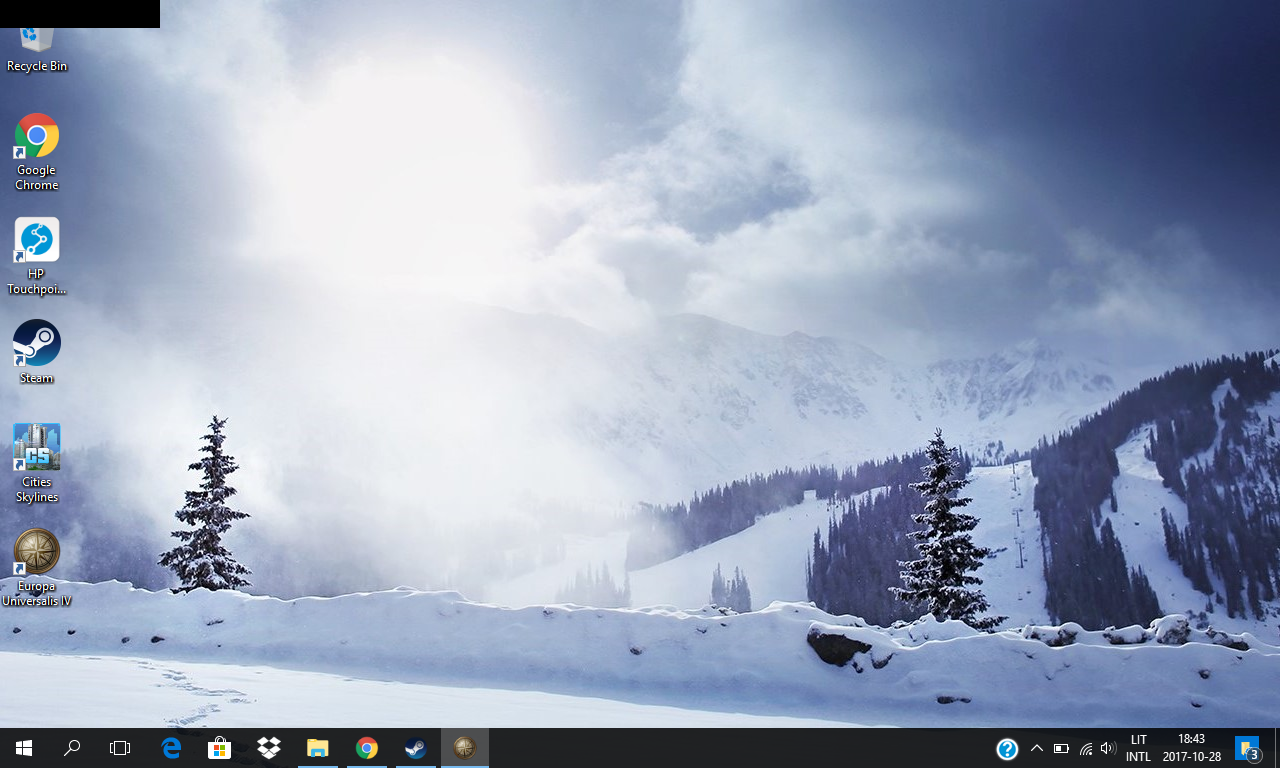Open the Recycle Bin desktop icon
This screenshot has height=768, width=1280.
(x=37, y=47)
